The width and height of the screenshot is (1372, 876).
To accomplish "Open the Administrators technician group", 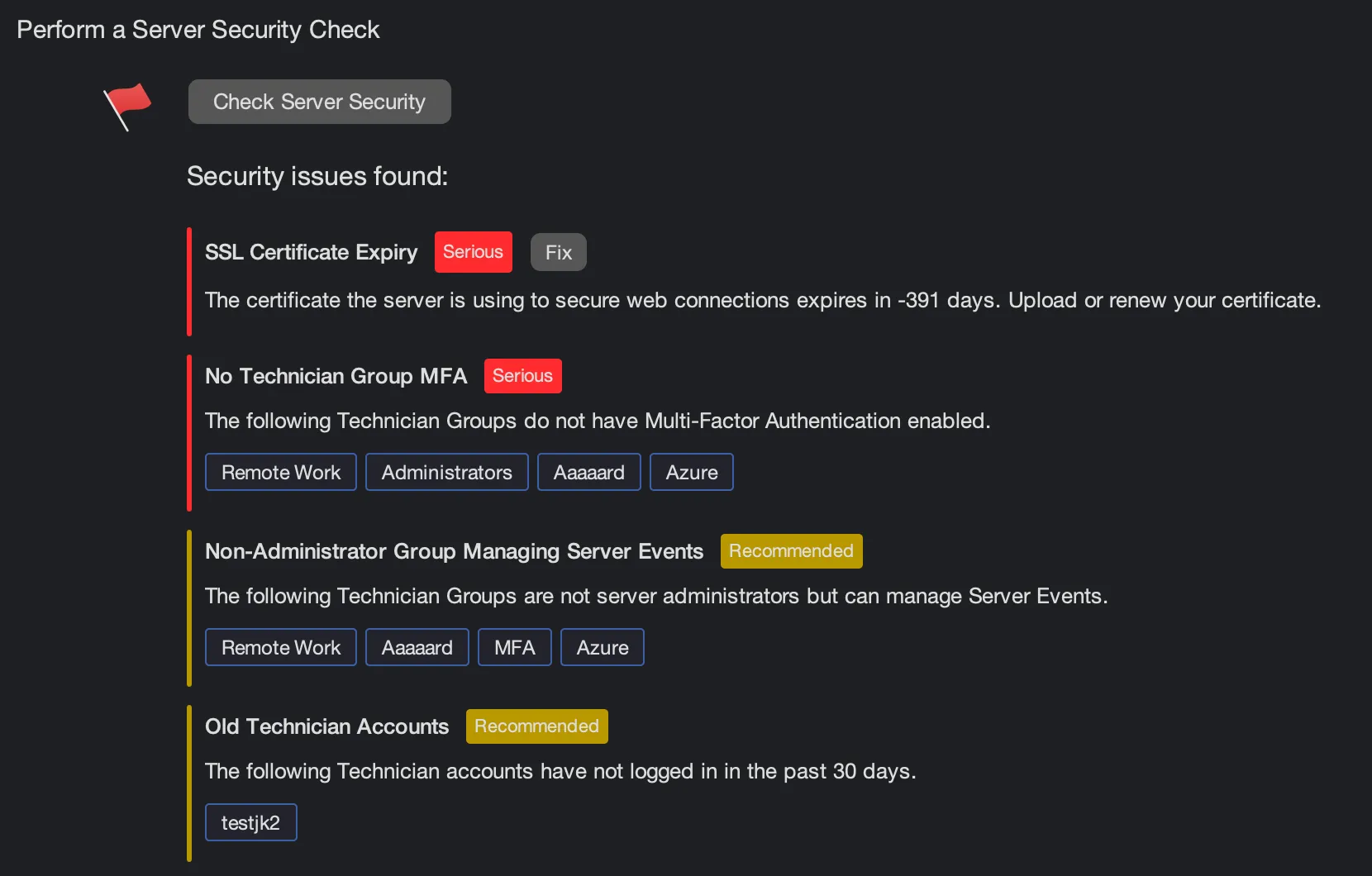I will (x=446, y=472).
